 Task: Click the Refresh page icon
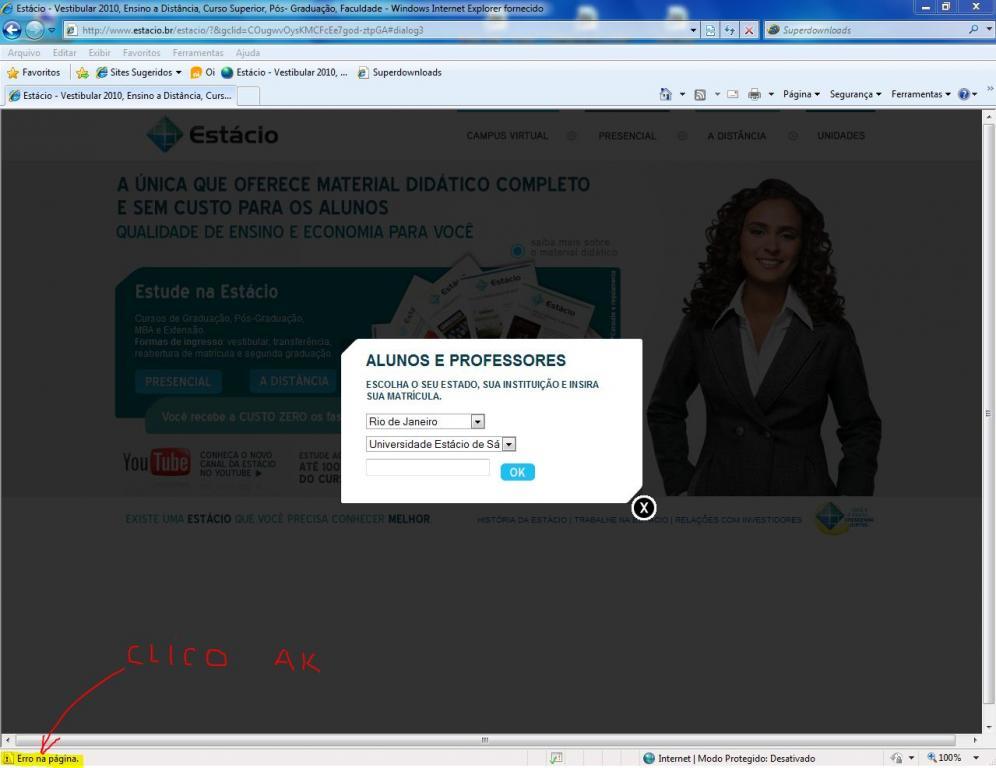click(x=730, y=30)
